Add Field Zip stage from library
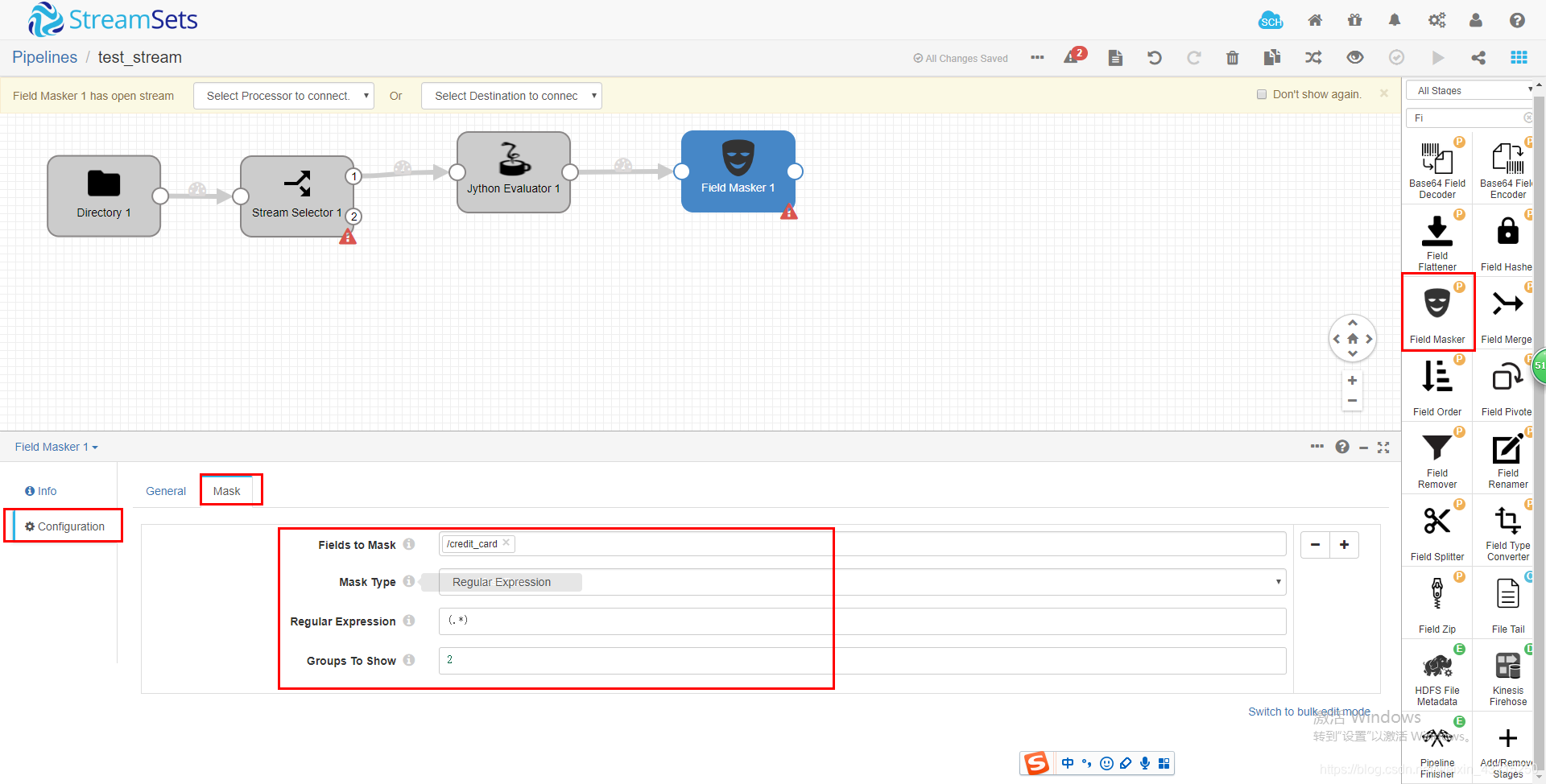 (1437, 604)
